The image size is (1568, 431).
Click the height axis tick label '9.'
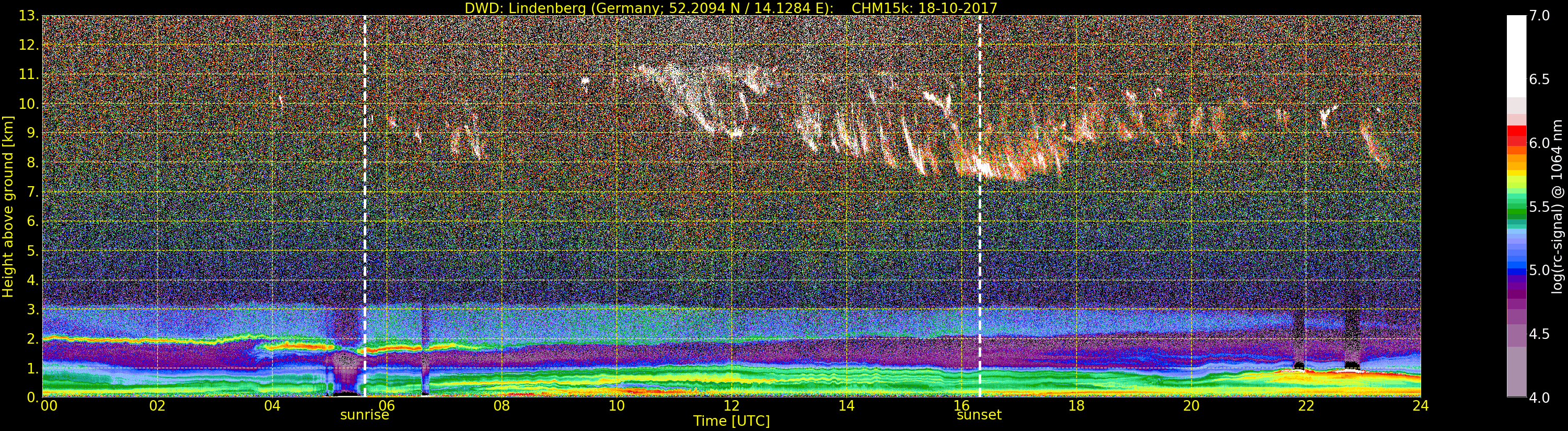(32, 133)
